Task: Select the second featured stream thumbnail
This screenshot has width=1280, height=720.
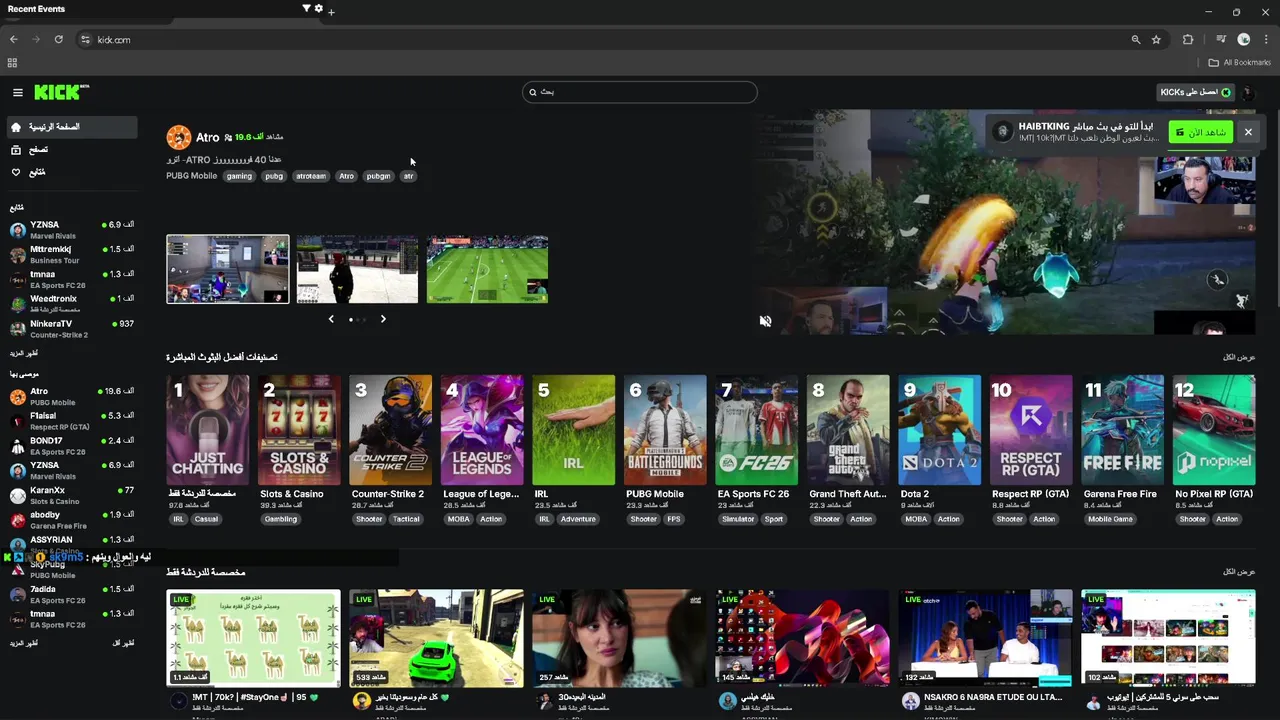Action: (357, 269)
